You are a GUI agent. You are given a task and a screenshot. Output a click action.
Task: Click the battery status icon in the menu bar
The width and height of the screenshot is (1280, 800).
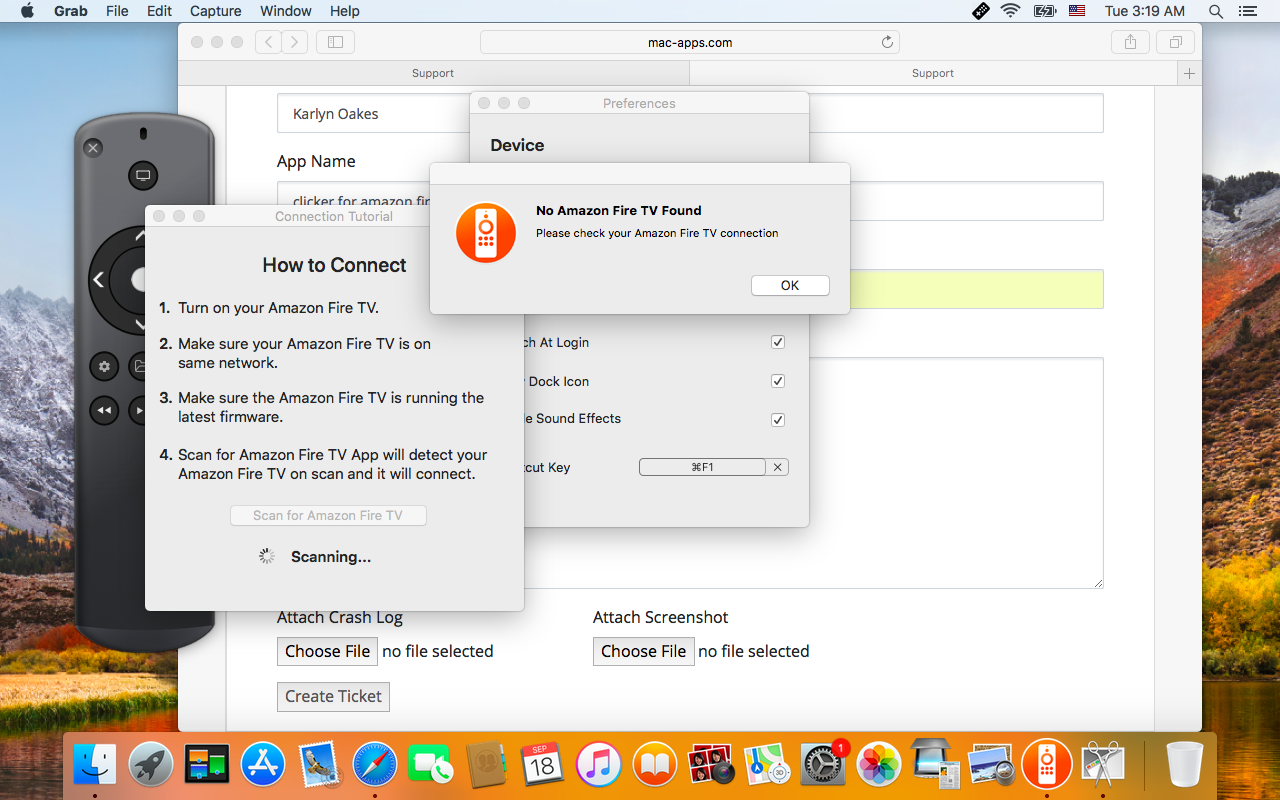tap(1044, 11)
